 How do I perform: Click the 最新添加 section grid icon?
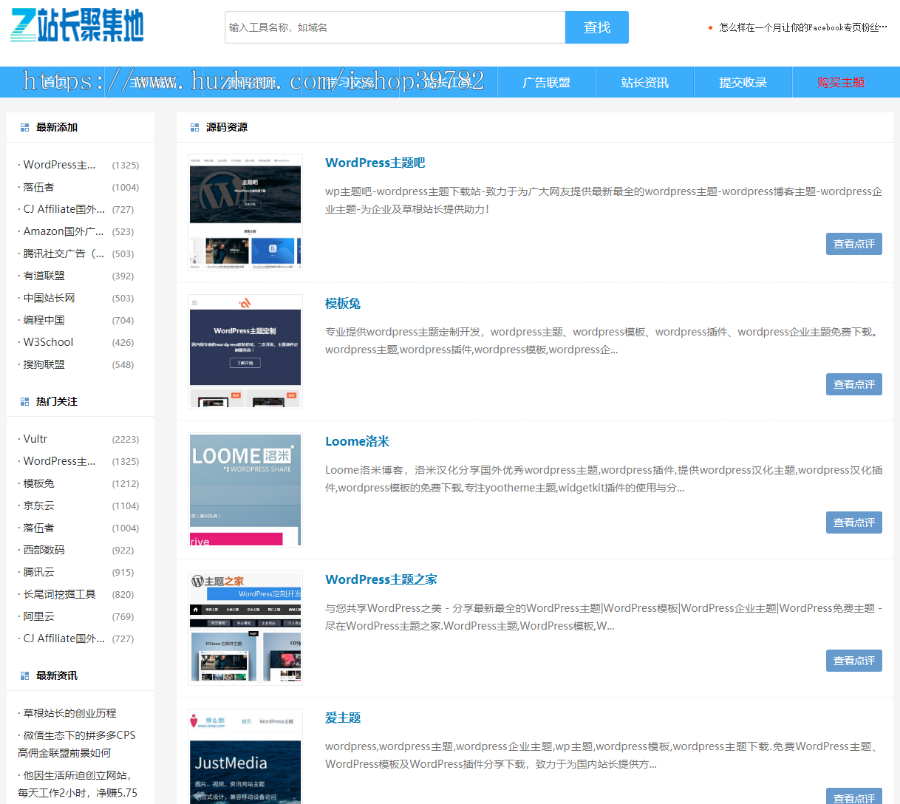coord(25,127)
